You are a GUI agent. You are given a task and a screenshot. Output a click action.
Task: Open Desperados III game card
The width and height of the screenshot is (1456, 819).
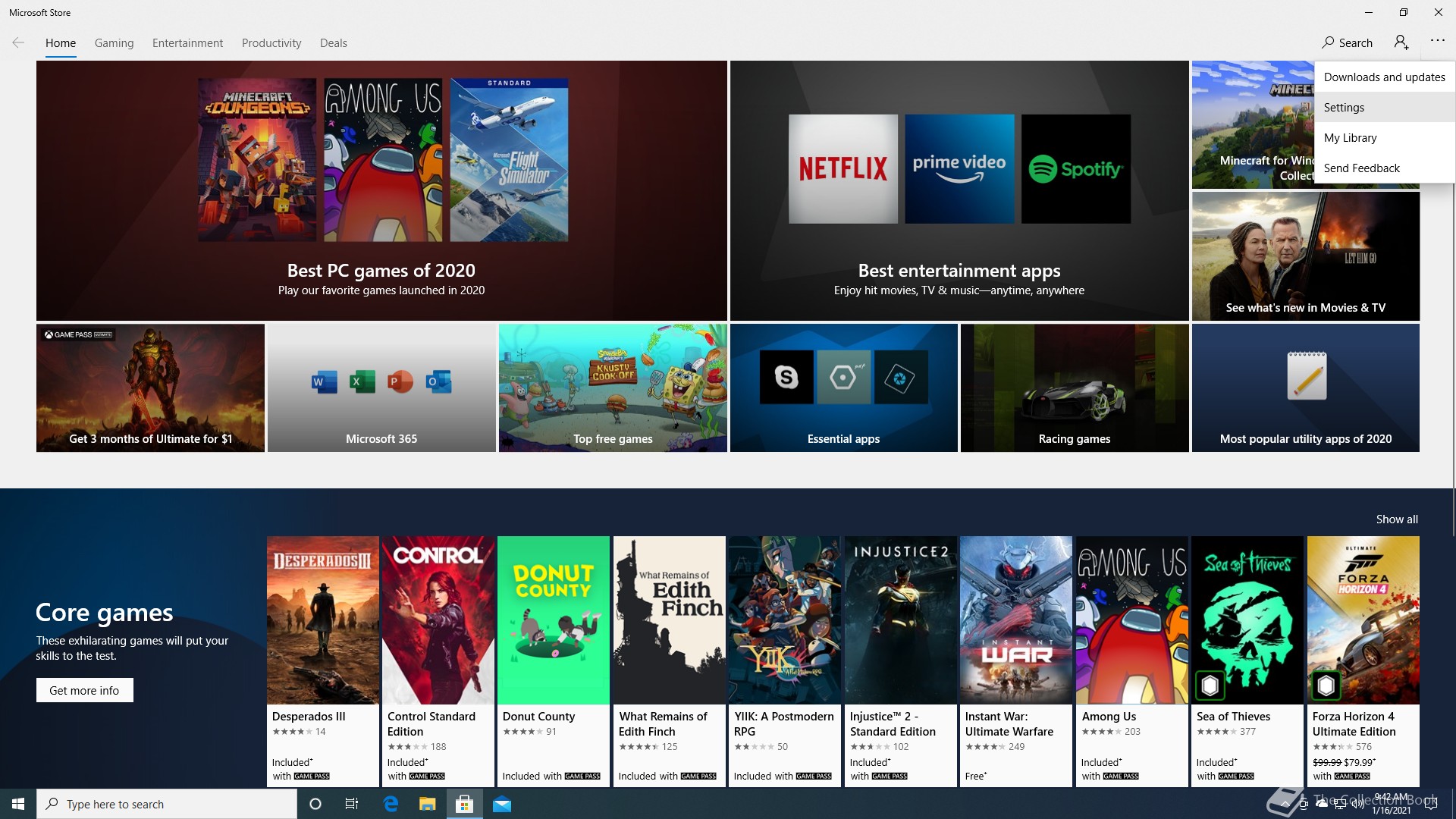[x=323, y=661]
